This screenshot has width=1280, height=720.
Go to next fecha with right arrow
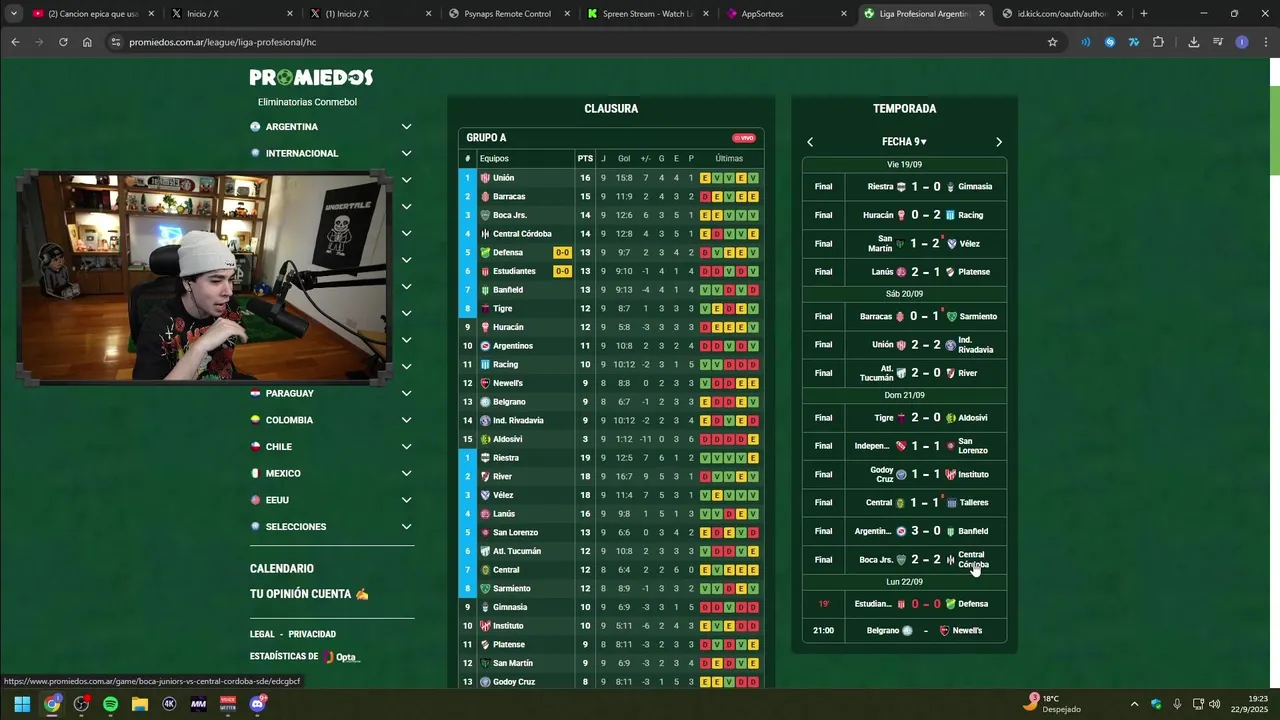pyautogui.click(x=998, y=142)
